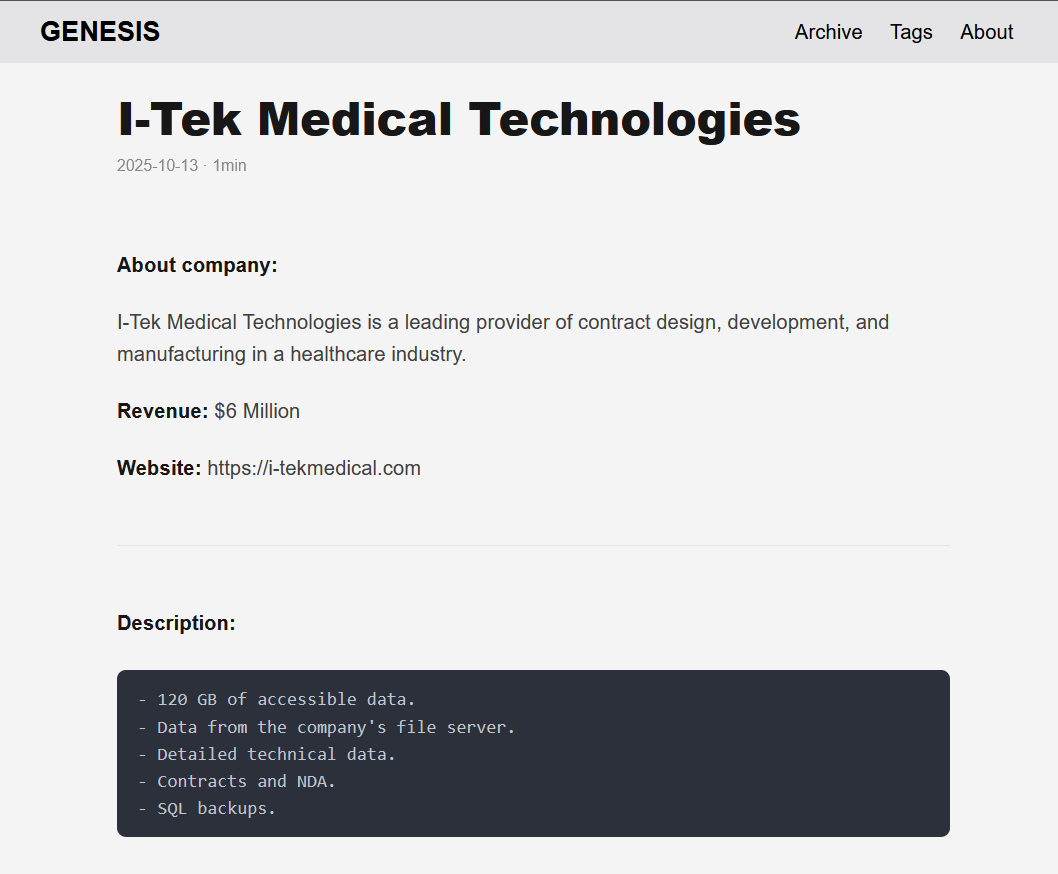Click the About company heading

(x=197, y=265)
